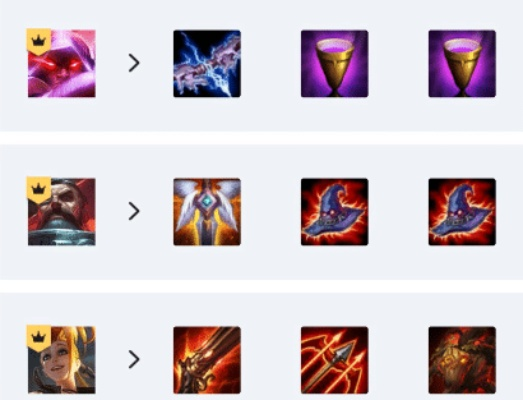Expand chevron next to hooded champion
This screenshot has width=523, height=400.
pos(134,63)
